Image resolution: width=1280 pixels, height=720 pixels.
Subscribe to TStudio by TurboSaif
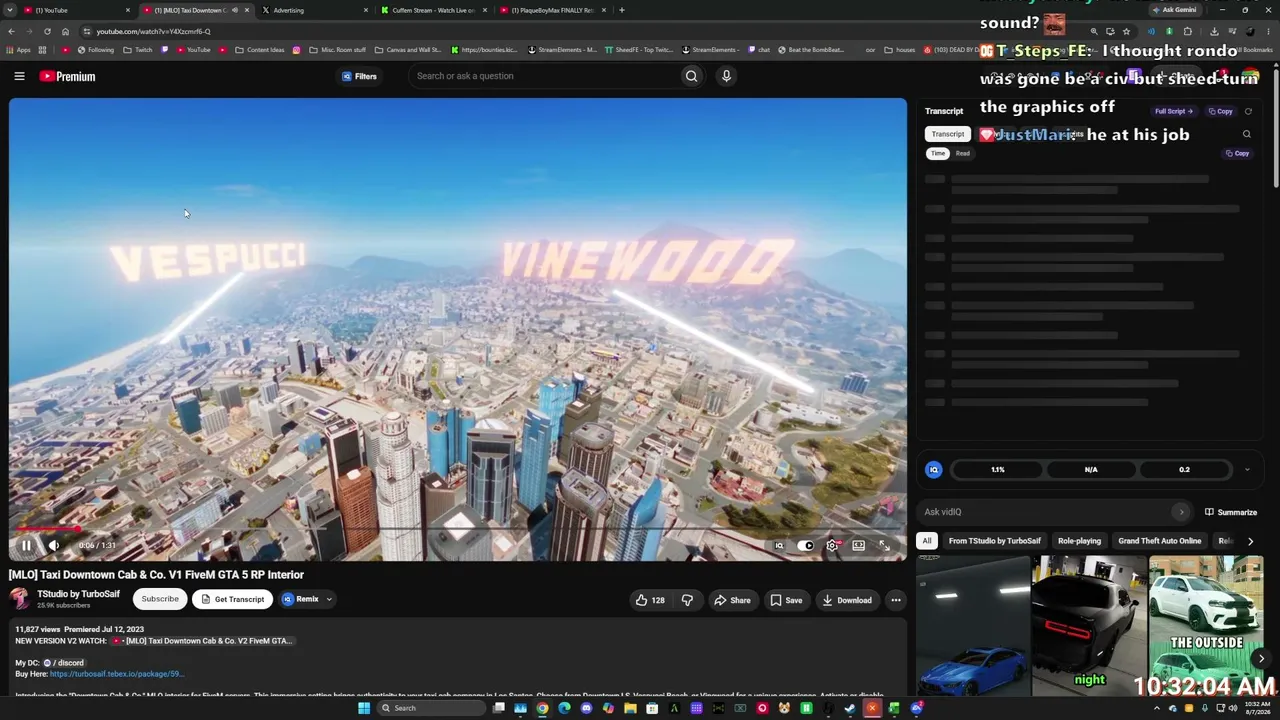tap(160, 599)
